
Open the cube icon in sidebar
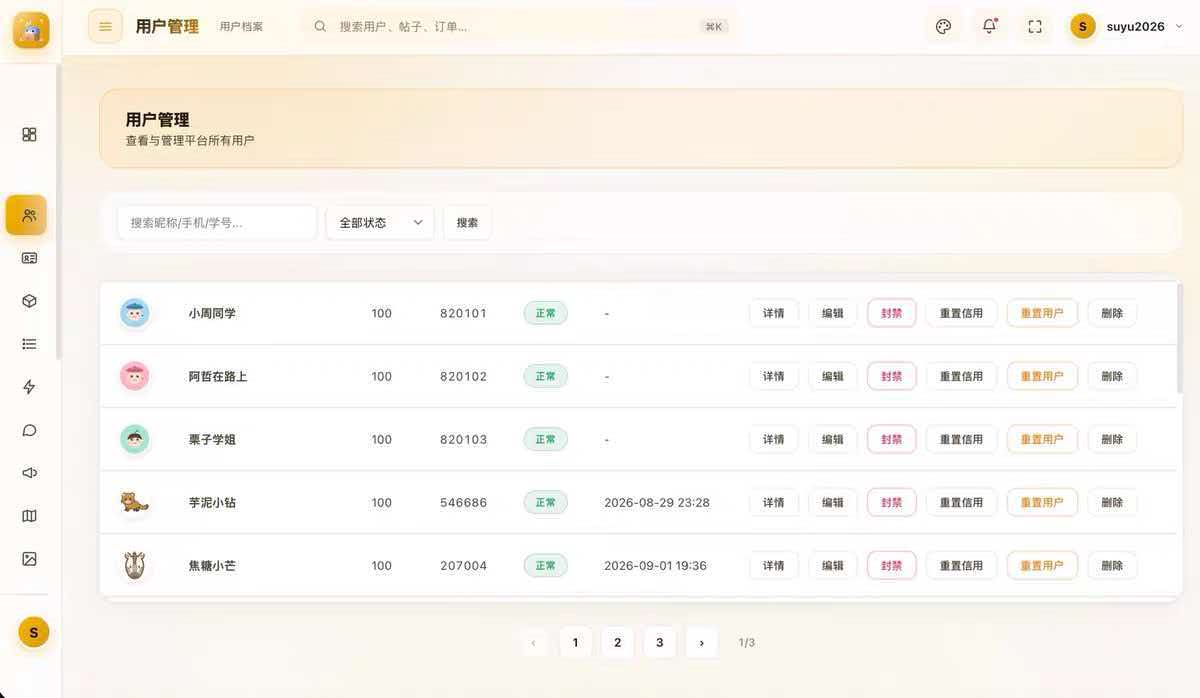29,301
